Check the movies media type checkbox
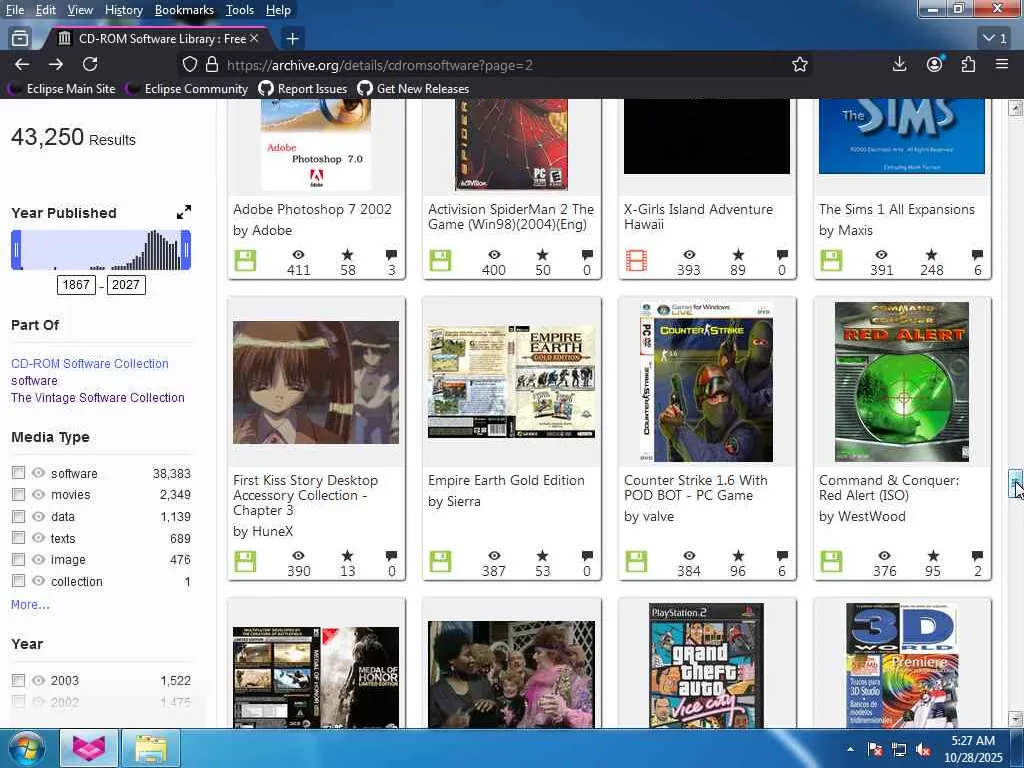Screen dimensions: 1024x768 (x=18, y=494)
